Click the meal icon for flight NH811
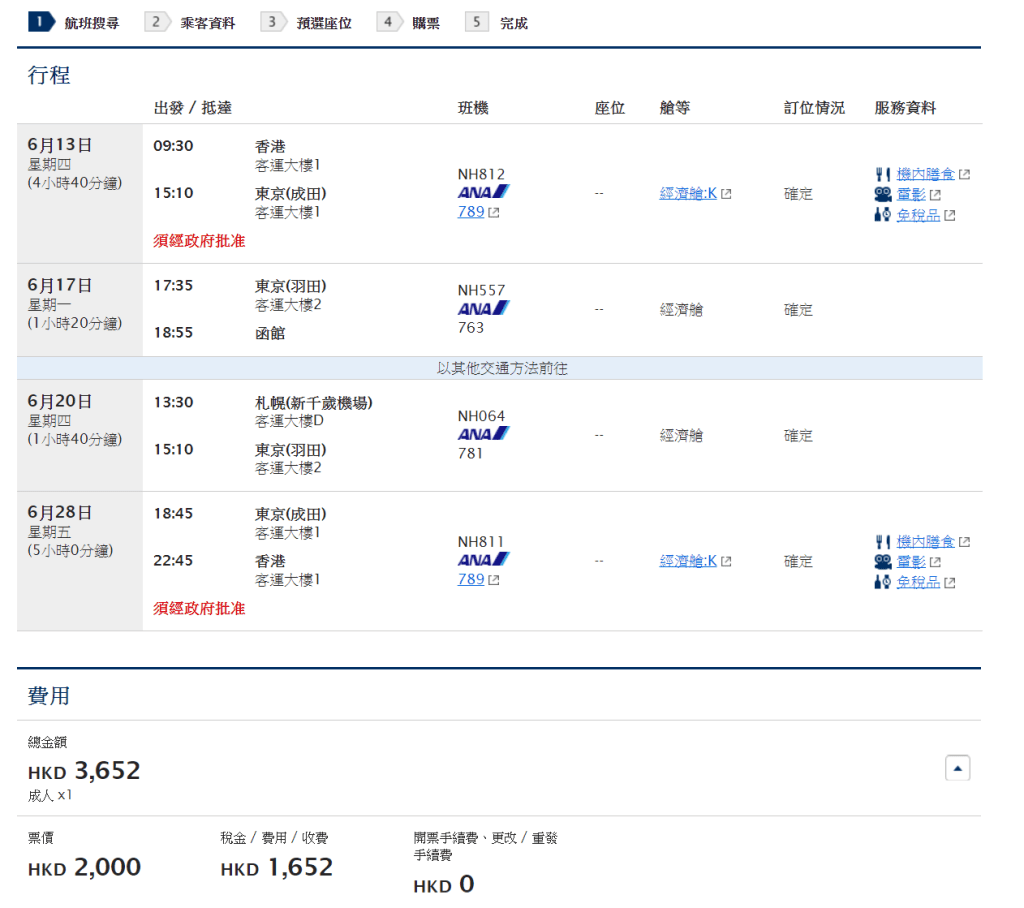 tap(882, 542)
